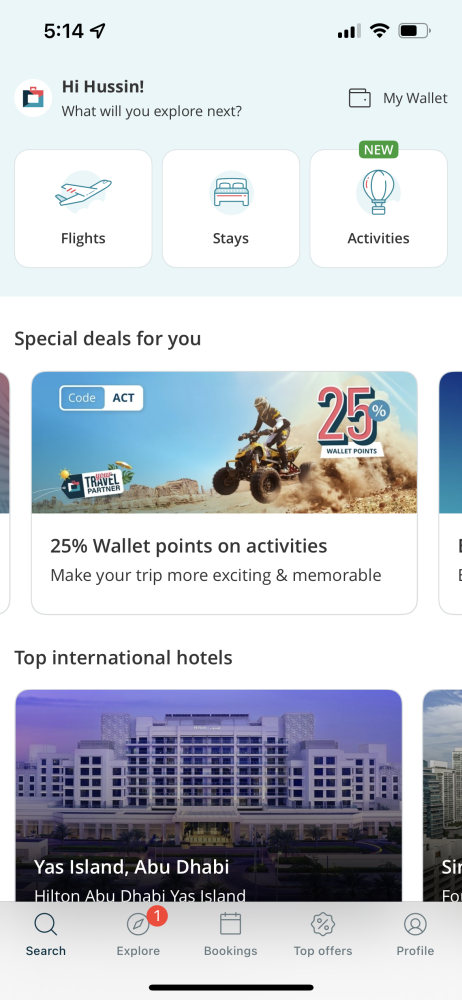Viewport: 462px width, 1000px height.
Task: Tap the red notification badge on Explore
Action: [x=157, y=916]
